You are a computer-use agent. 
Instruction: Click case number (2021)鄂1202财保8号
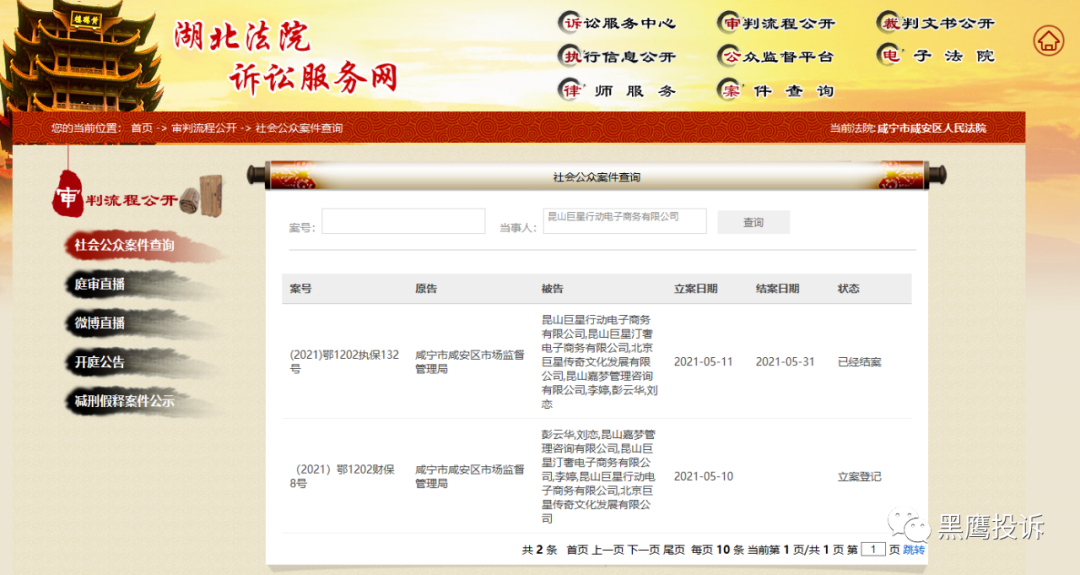click(x=342, y=476)
